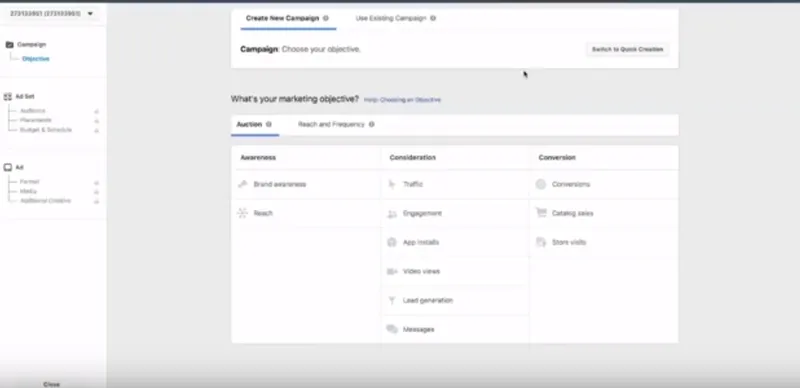This screenshot has height=388, width=800.
Task: Click the Reach objective icon
Action: (242, 213)
